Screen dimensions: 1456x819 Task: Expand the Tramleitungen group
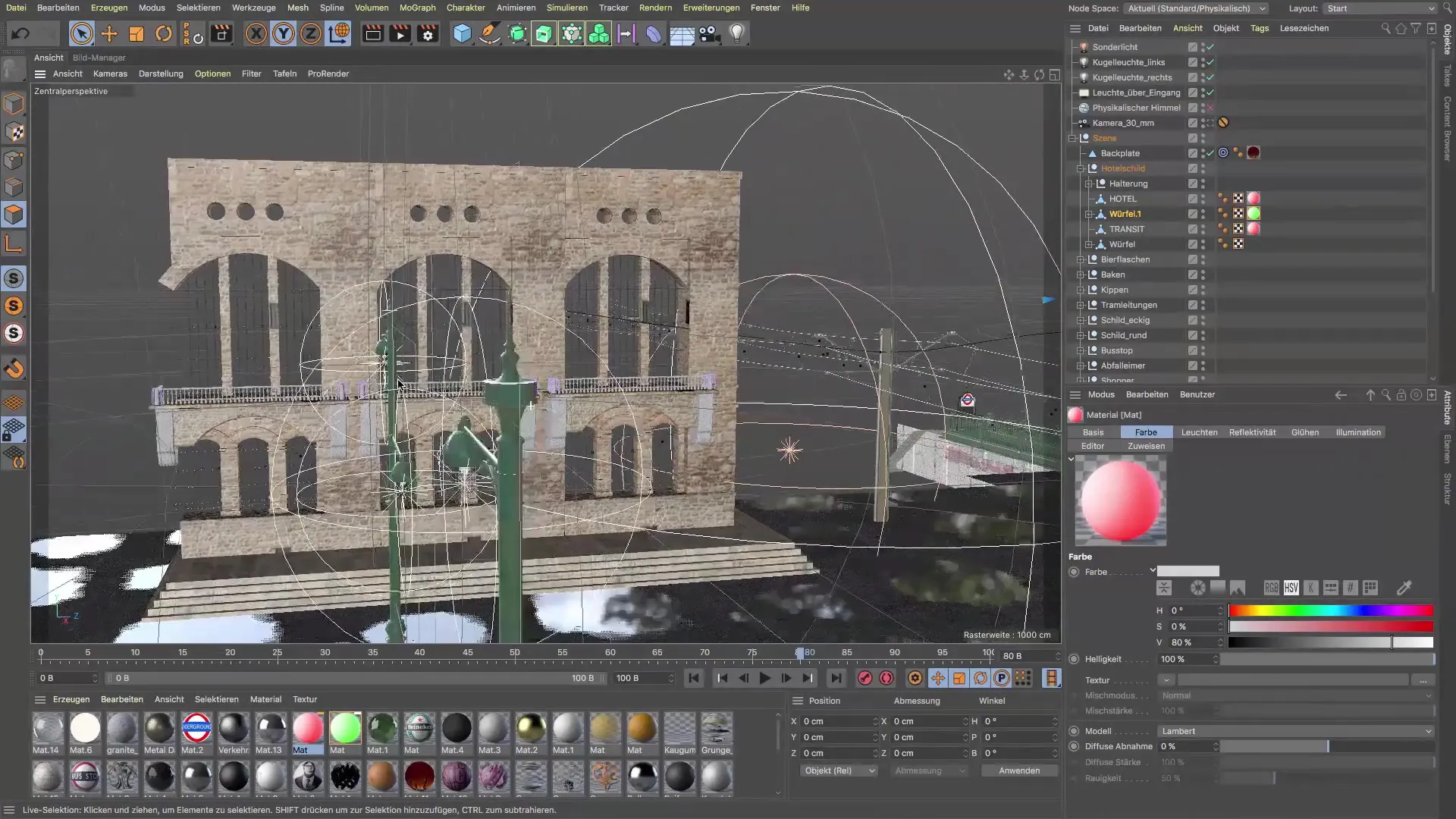coord(1081,305)
